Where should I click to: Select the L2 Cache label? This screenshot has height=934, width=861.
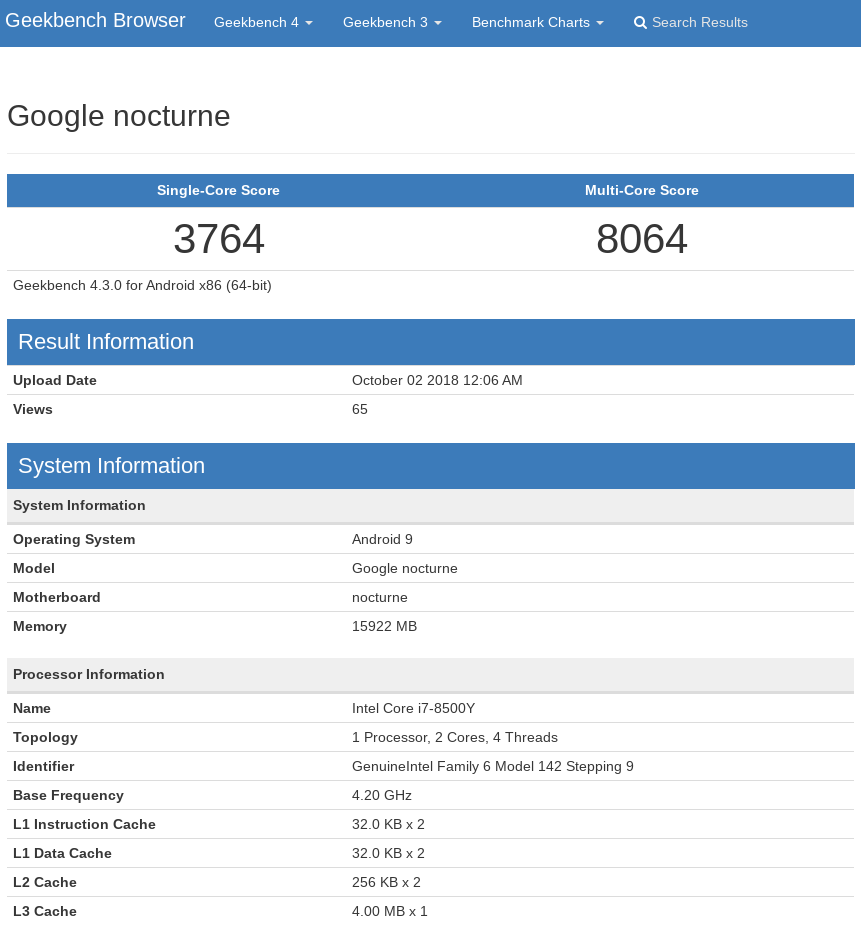click(45, 883)
